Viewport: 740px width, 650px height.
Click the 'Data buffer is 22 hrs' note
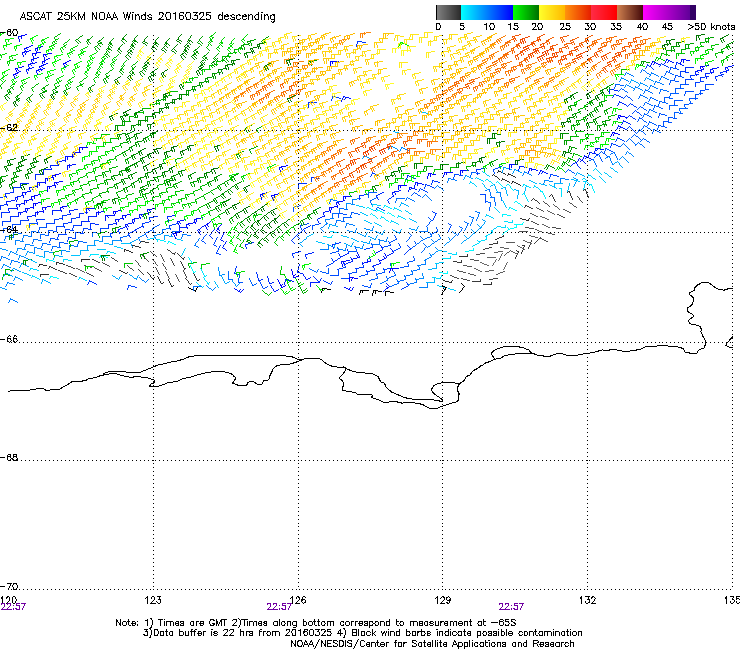point(362,633)
